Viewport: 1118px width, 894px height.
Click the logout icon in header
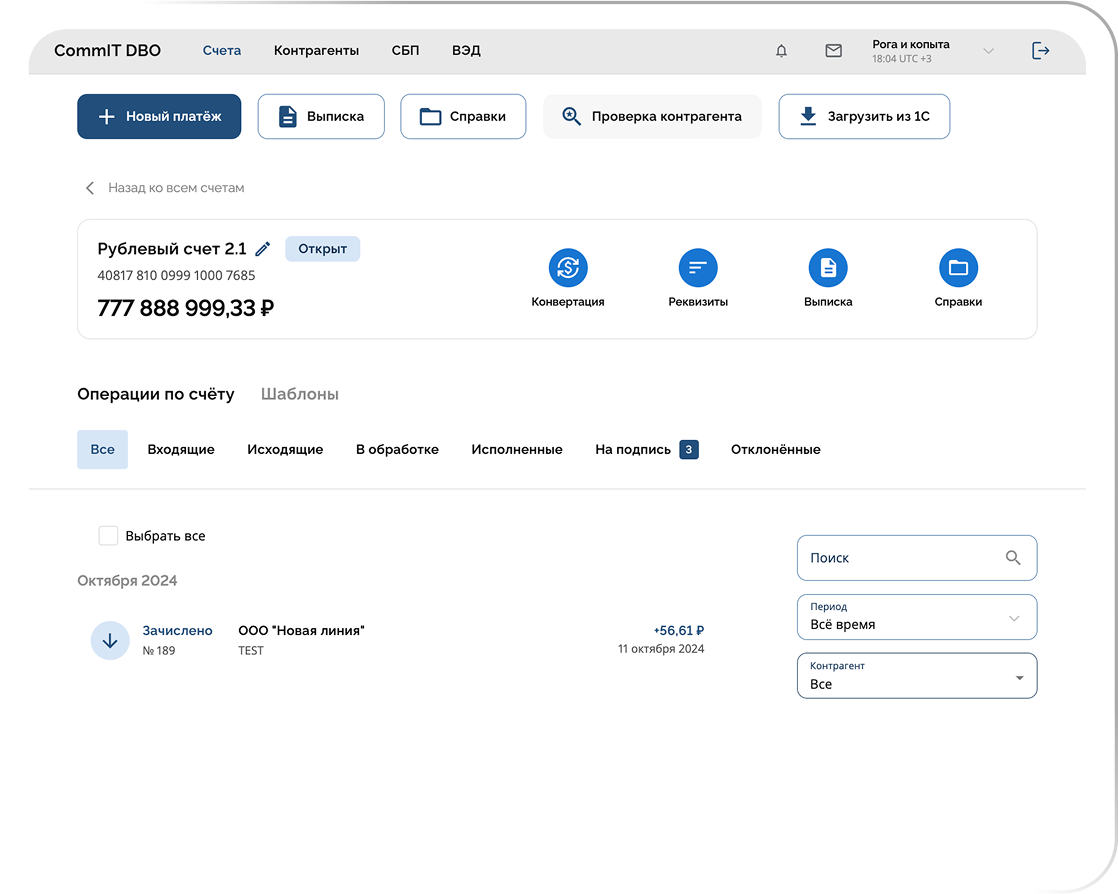pos(1041,51)
